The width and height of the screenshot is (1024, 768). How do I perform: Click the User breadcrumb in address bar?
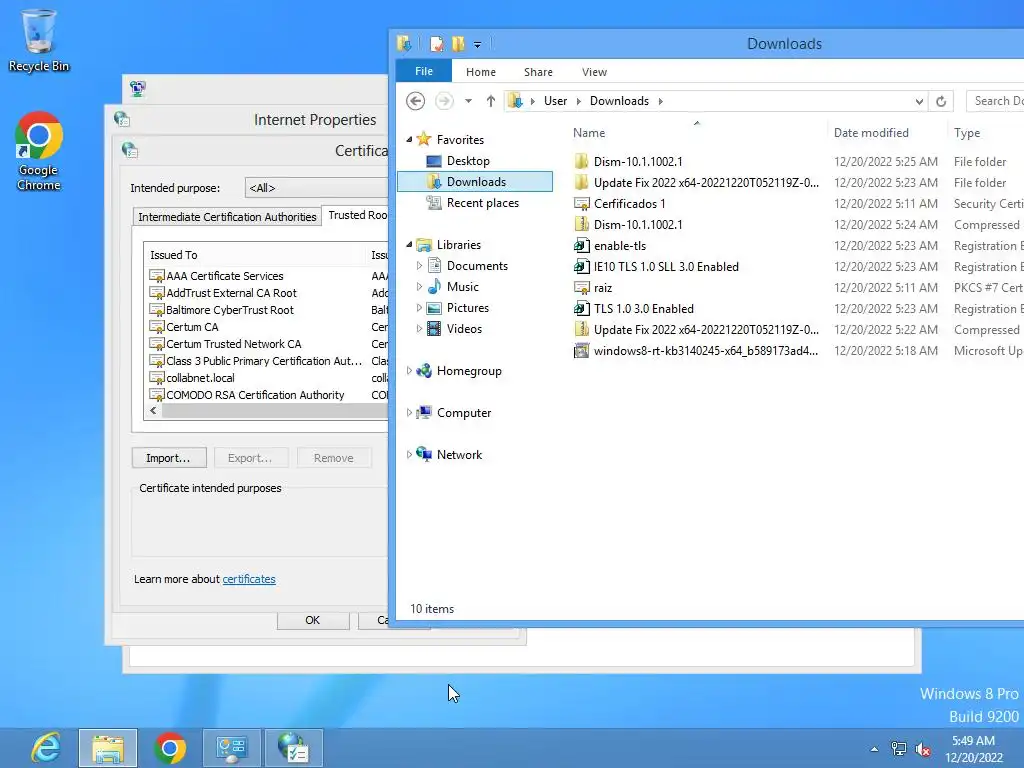click(555, 101)
